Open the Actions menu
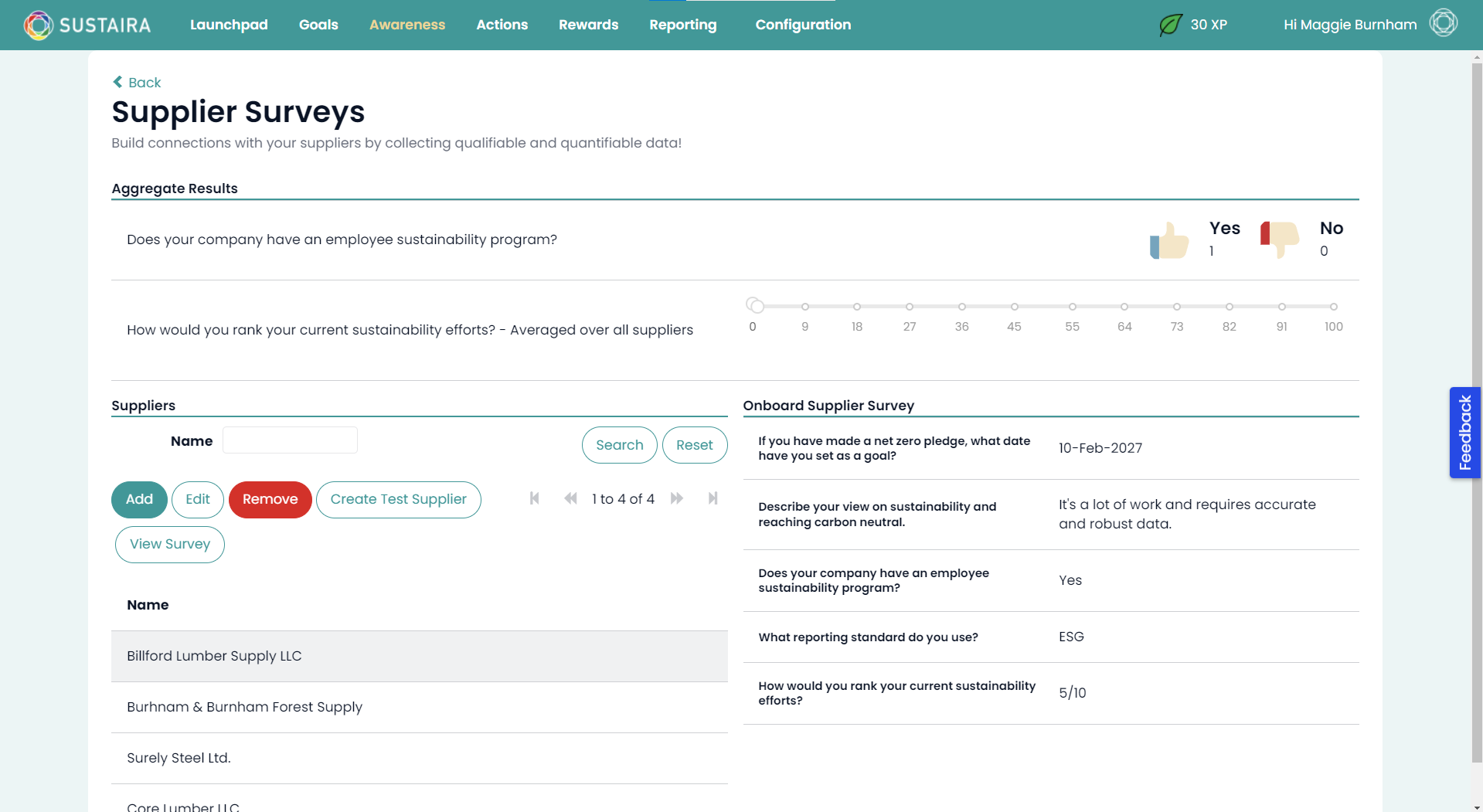This screenshot has width=1483, height=812. (502, 25)
